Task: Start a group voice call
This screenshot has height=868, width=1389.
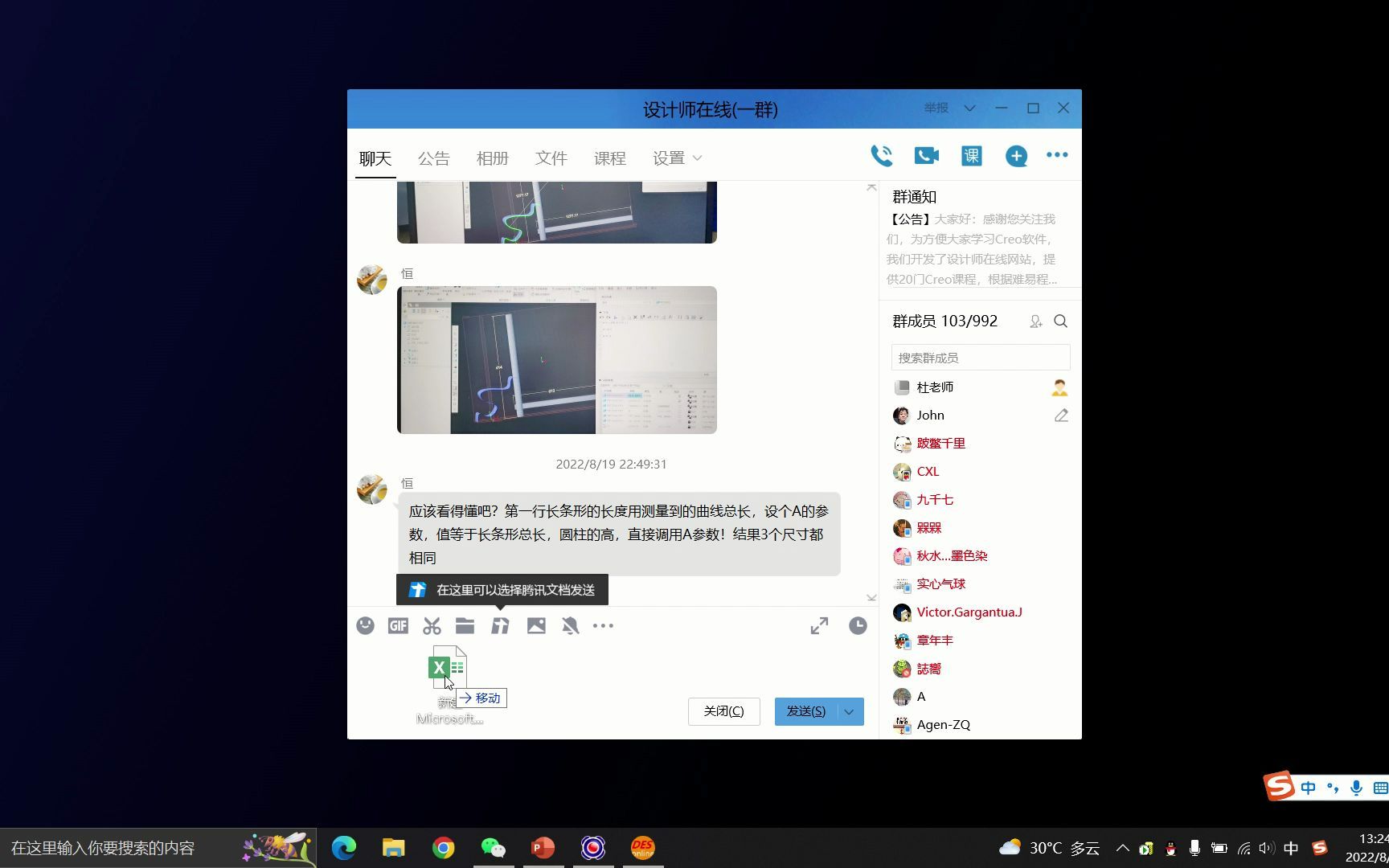Action: tap(881, 155)
